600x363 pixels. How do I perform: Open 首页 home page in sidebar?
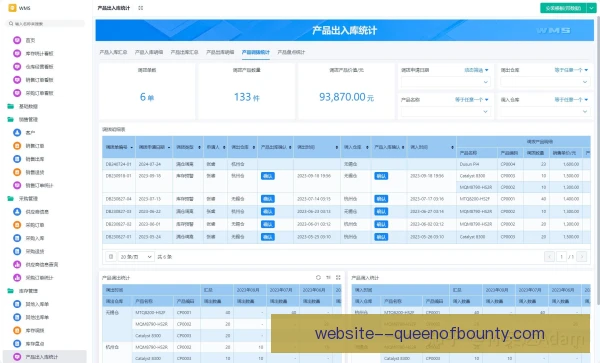click(x=30, y=40)
